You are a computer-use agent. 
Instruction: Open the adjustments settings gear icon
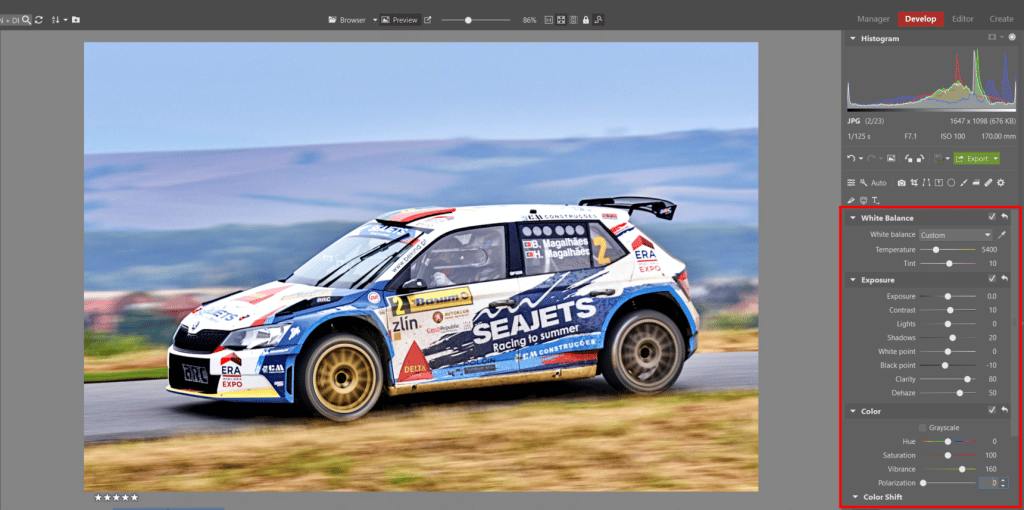[1000, 183]
